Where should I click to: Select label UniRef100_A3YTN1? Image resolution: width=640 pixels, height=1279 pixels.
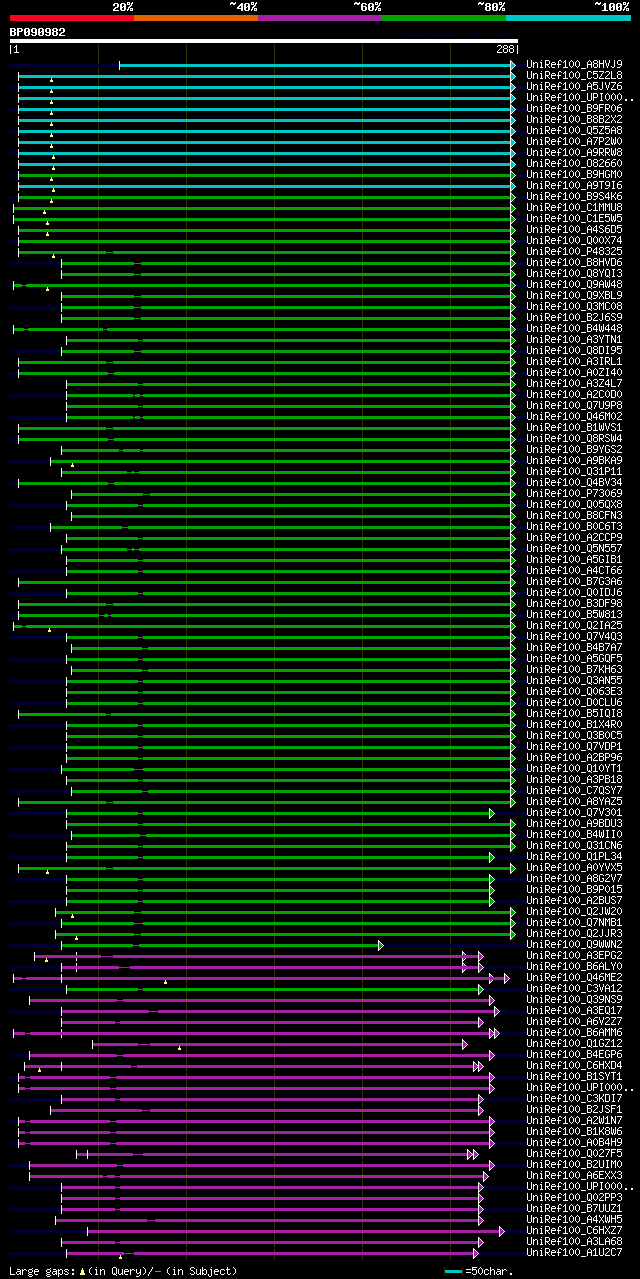574,340
